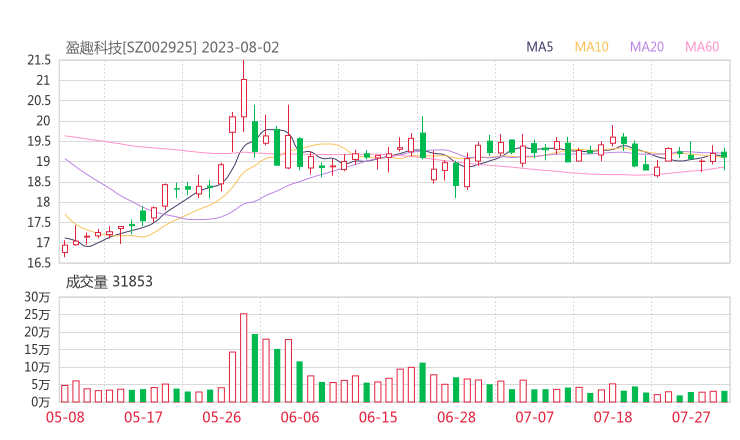740x440 pixels.
Task: Click the 19.5 price axis label
Action: 39,141
